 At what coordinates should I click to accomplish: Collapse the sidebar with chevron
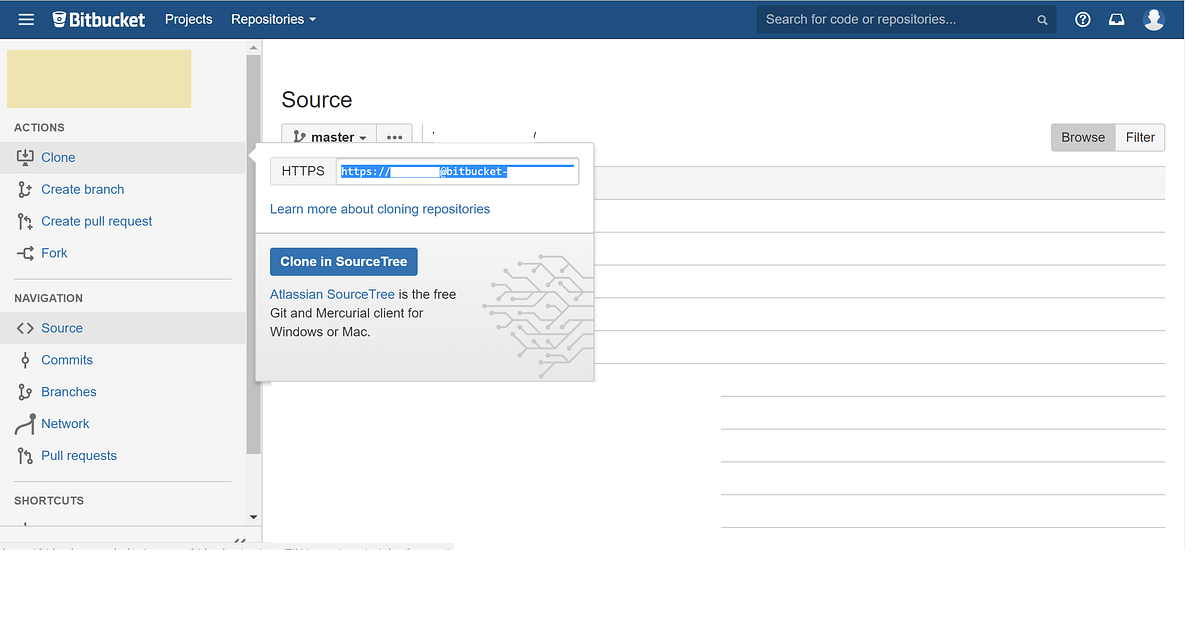click(240, 540)
